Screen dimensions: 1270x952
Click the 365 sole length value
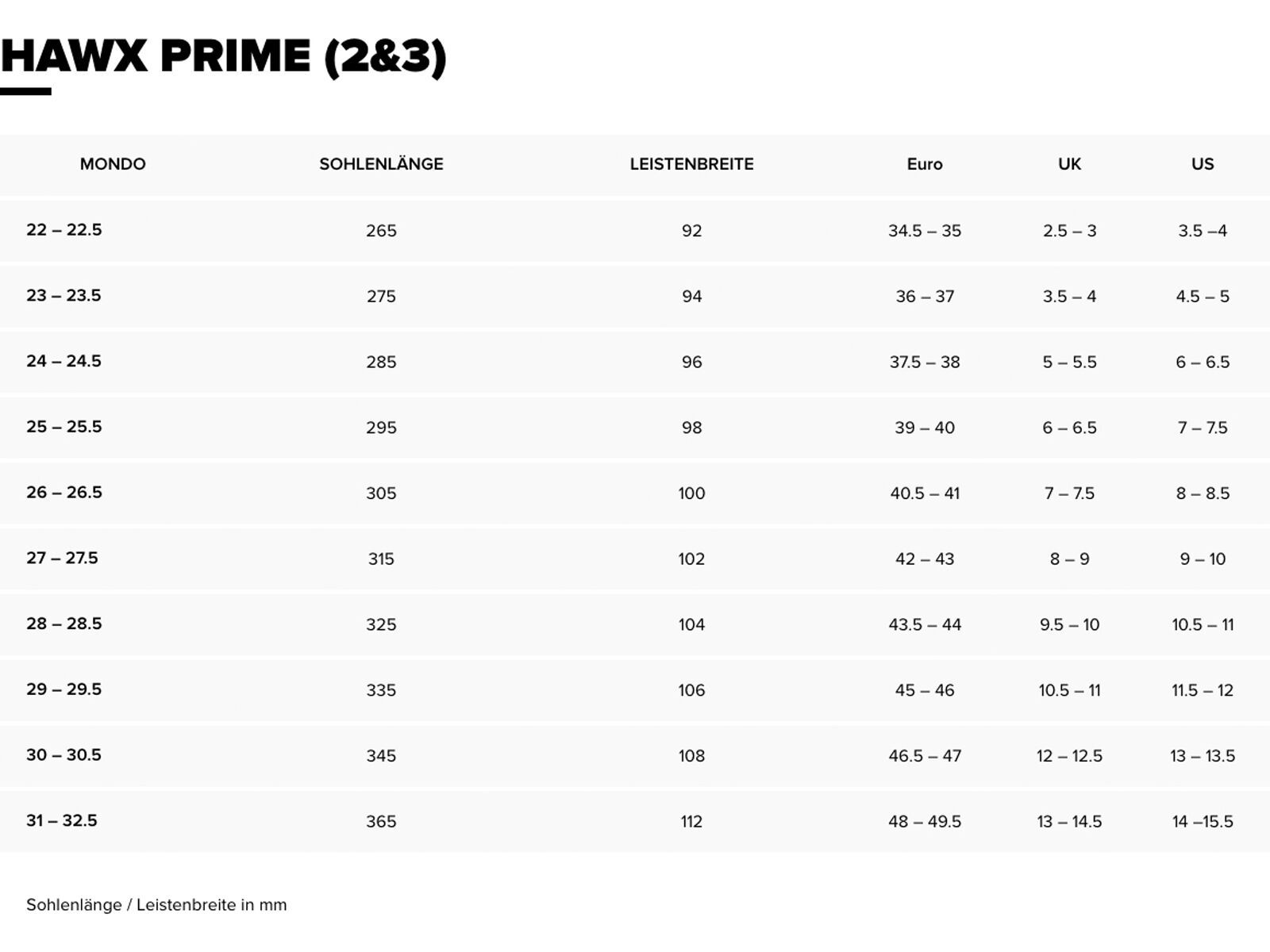[x=381, y=821]
